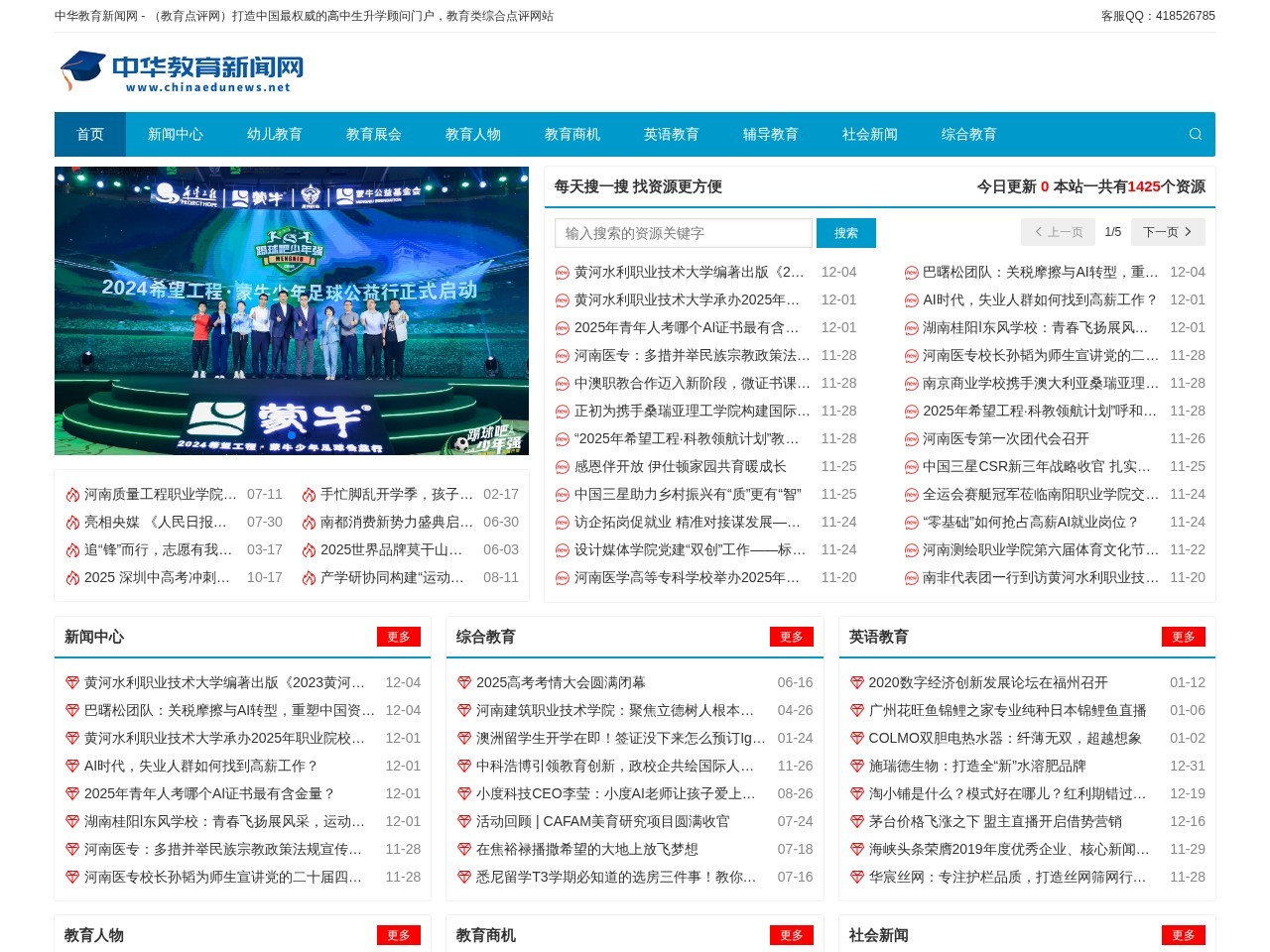This screenshot has height=952, width=1270.
Task: Click the heart icon before 2020数字经济创新发展论坛 article
Action: (857, 682)
